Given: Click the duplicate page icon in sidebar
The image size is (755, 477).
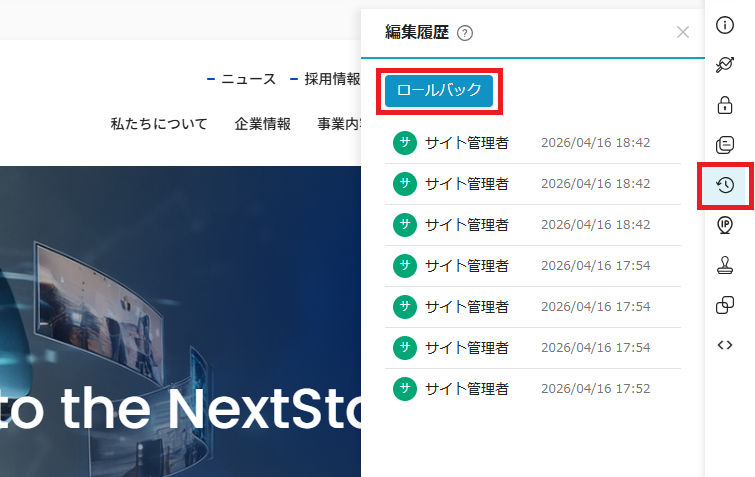Looking at the screenshot, I should [x=726, y=305].
